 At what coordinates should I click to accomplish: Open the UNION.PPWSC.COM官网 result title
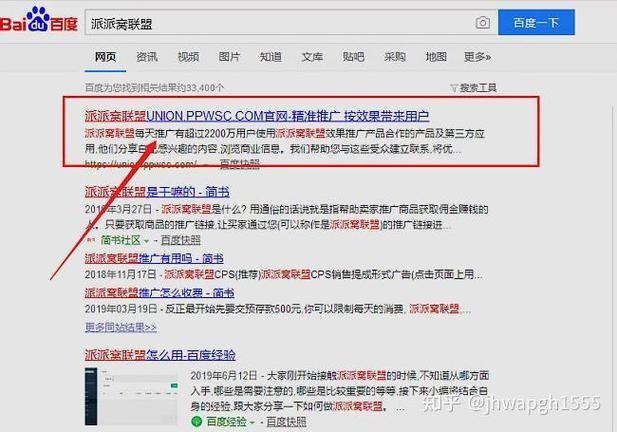(x=257, y=116)
